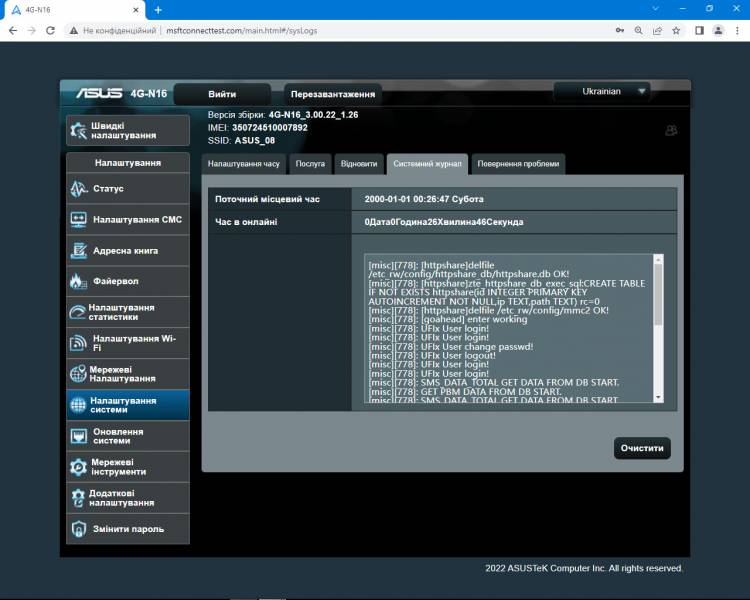The width and height of the screenshot is (750, 600).
Task: Click the zoom magnifier in address bar
Action: click(x=639, y=31)
